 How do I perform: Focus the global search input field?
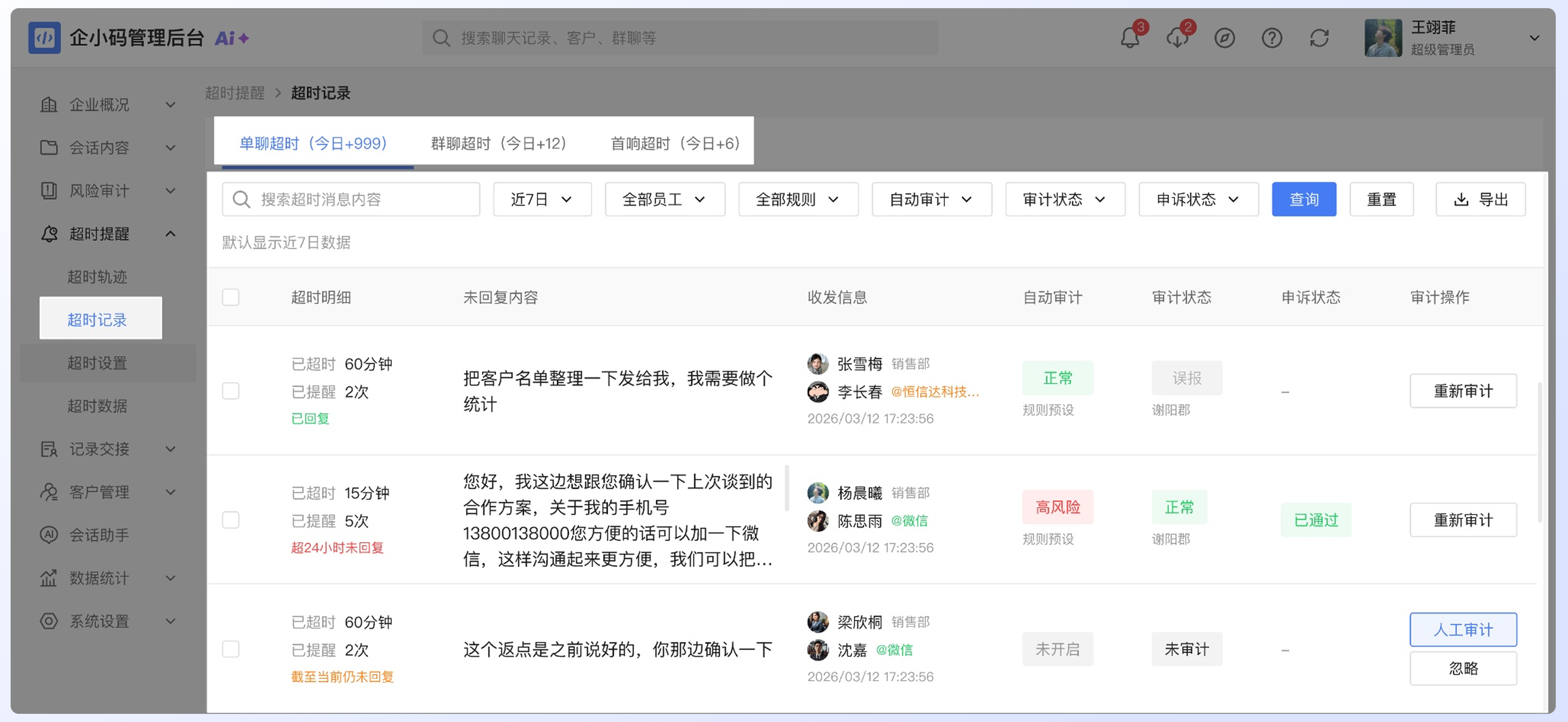click(680, 38)
